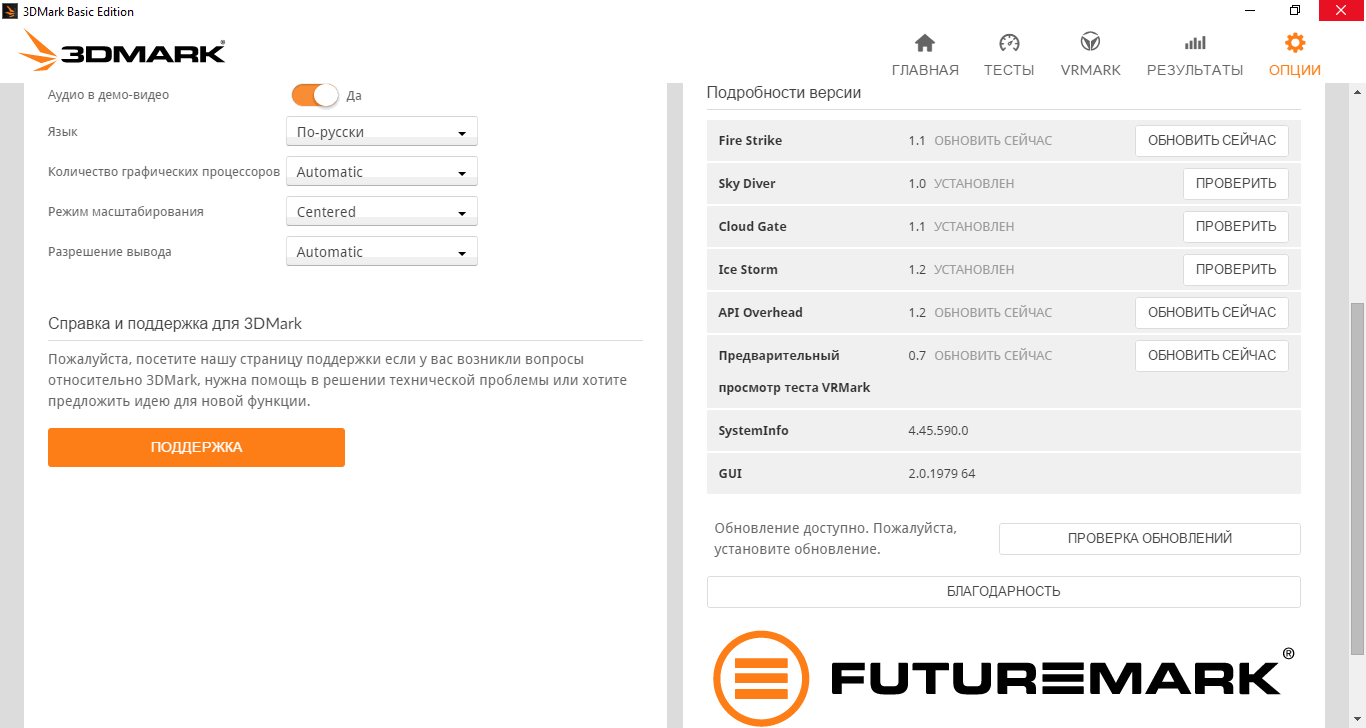Open the VRMark icon

pyautogui.click(x=1090, y=43)
